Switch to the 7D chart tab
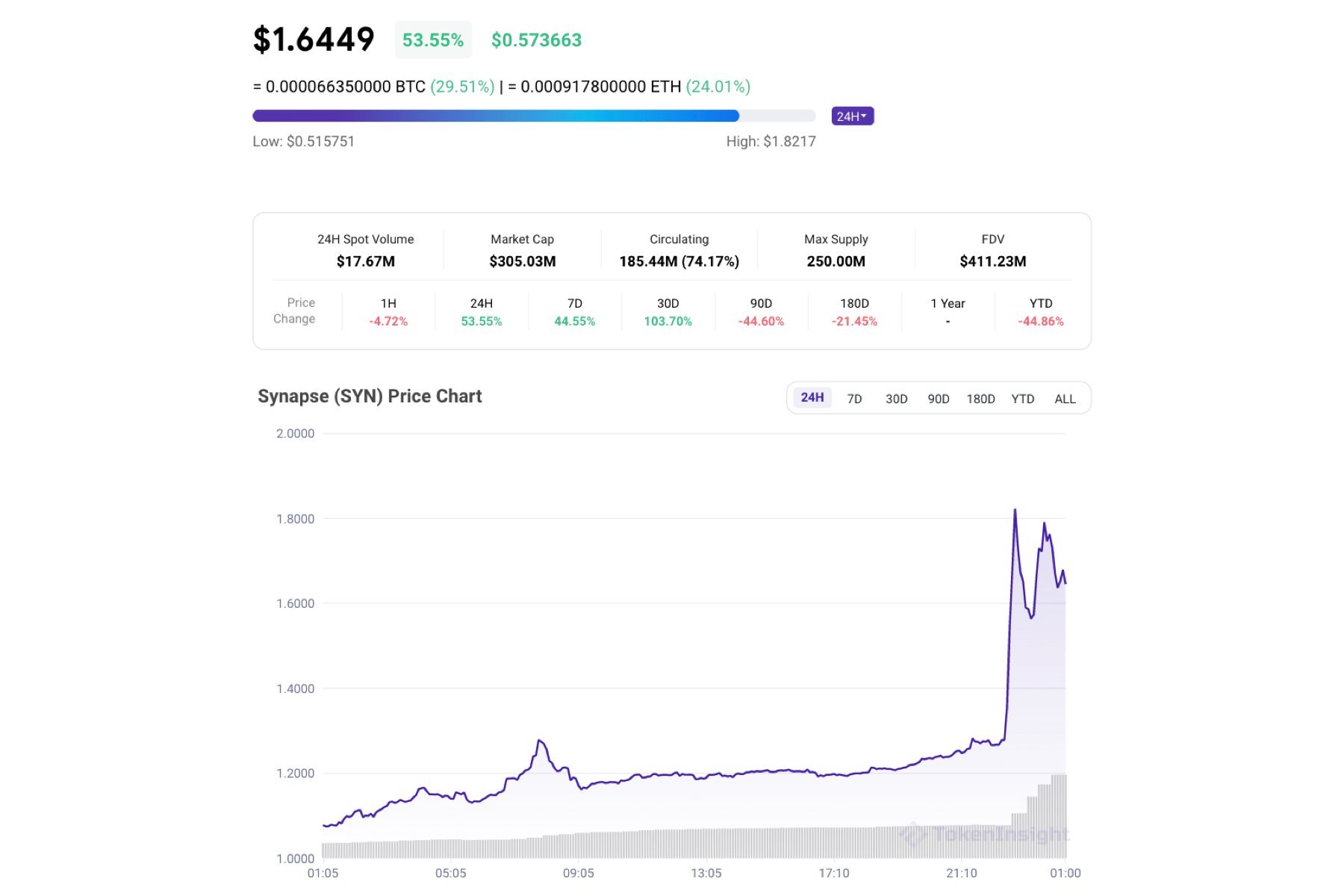1344x896 pixels. click(854, 399)
